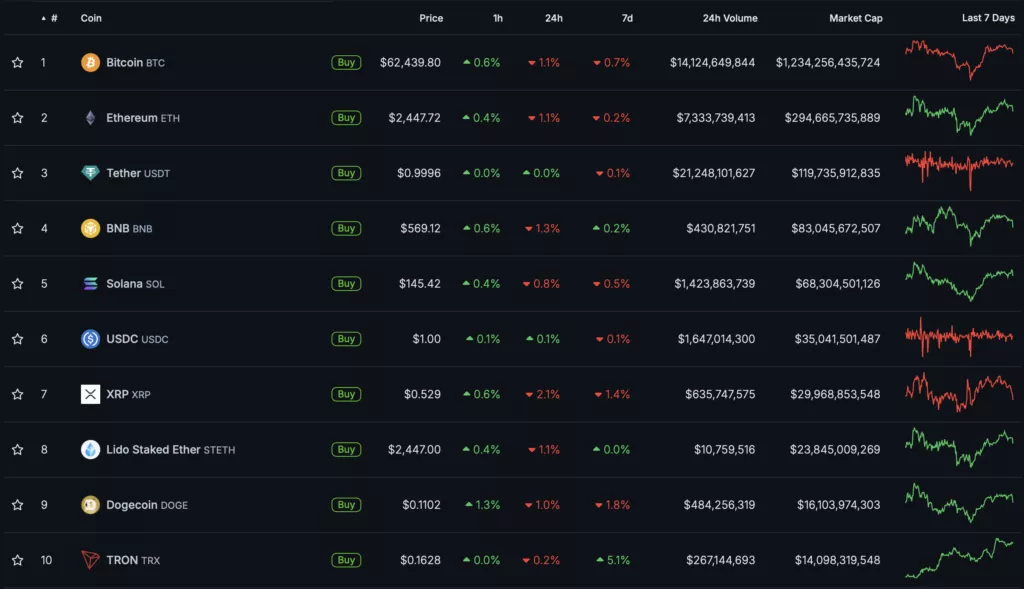Click the Bitcoin coin logo icon
Viewport: 1024px width, 589px height.
point(90,62)
